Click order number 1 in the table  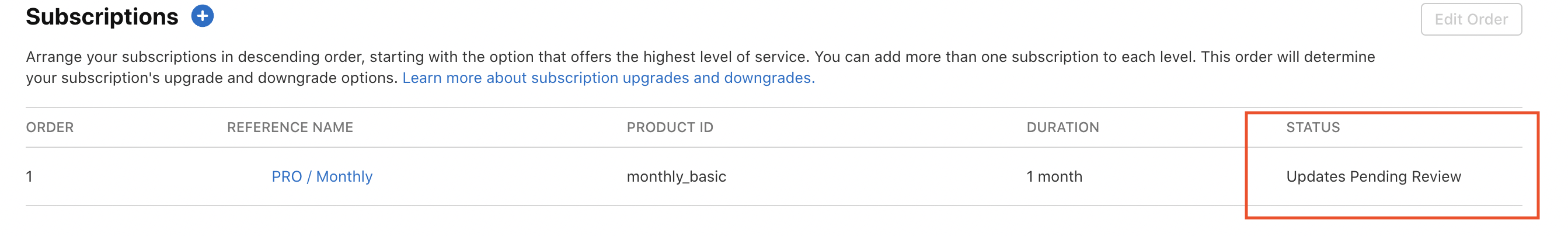point(29,177)
